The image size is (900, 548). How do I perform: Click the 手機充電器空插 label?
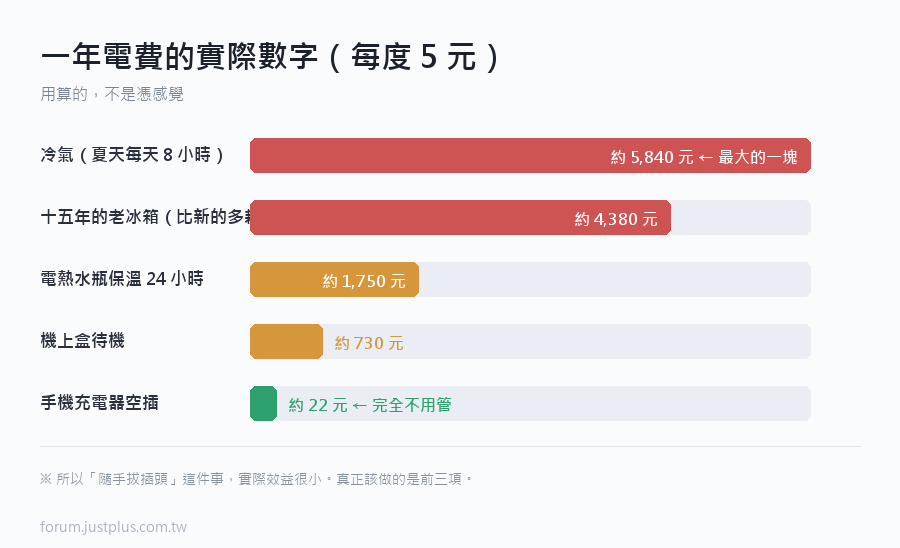99,403
